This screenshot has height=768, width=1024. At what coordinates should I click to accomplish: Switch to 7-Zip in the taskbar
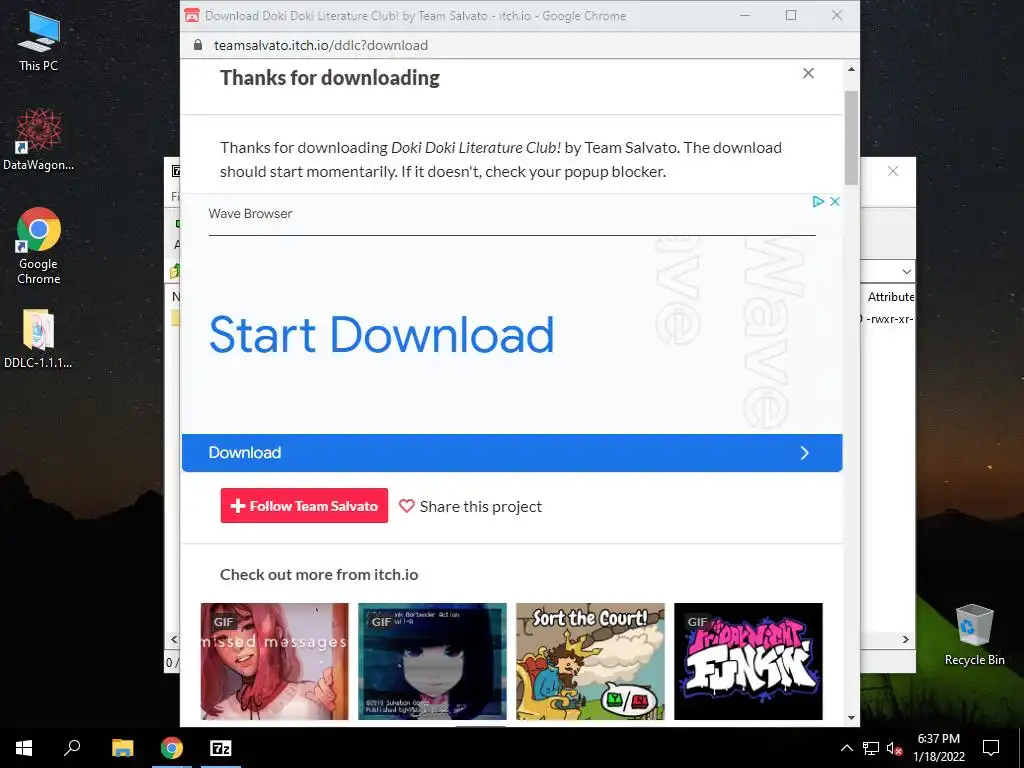(x=221, y=748)
